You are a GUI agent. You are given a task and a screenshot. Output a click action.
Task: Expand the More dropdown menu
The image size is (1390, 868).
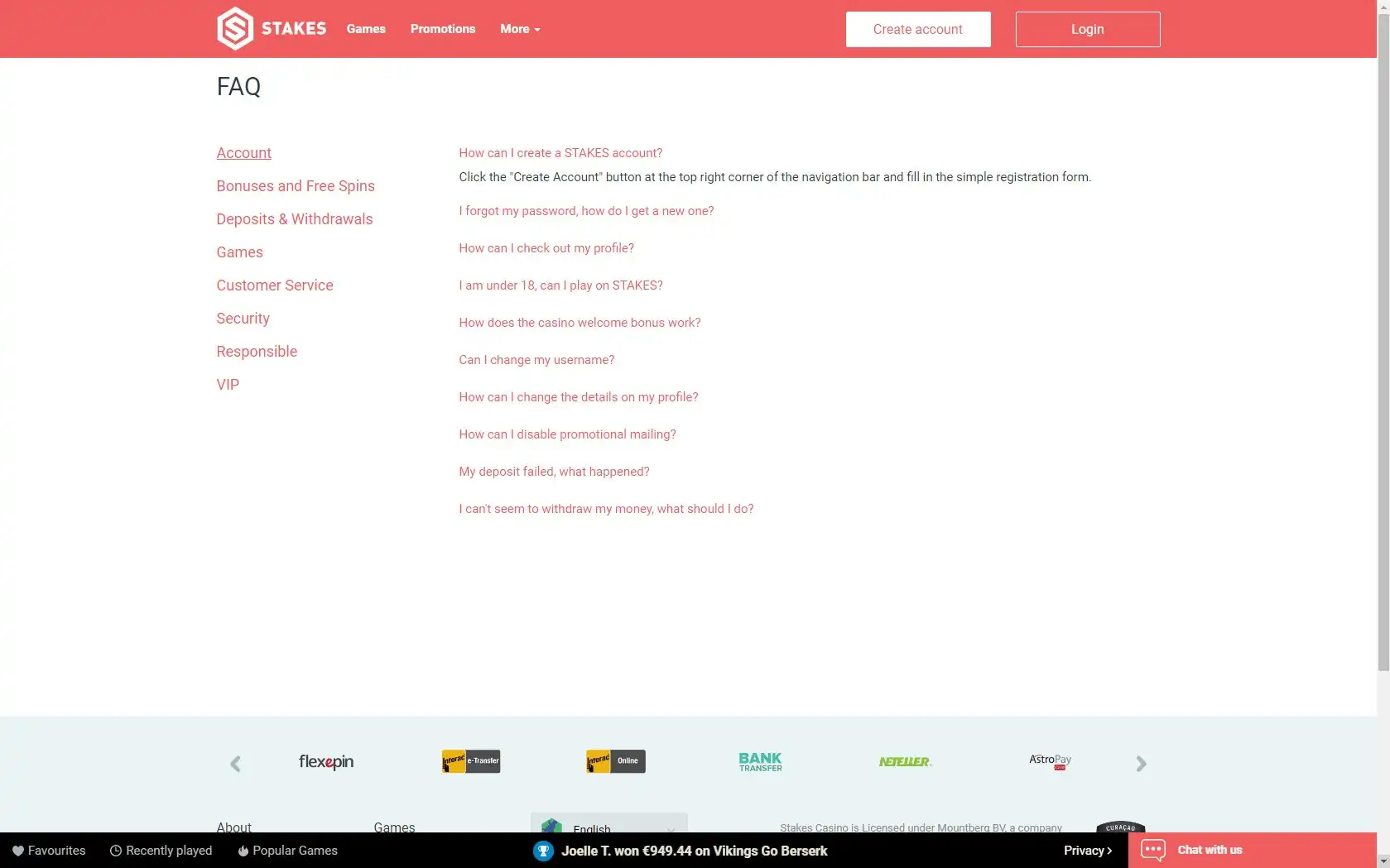(x=520, y=29)
